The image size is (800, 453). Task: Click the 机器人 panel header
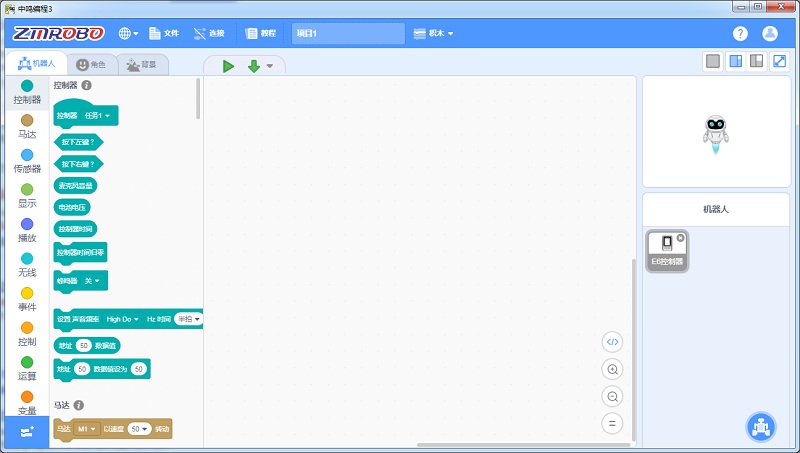[716, 209]
